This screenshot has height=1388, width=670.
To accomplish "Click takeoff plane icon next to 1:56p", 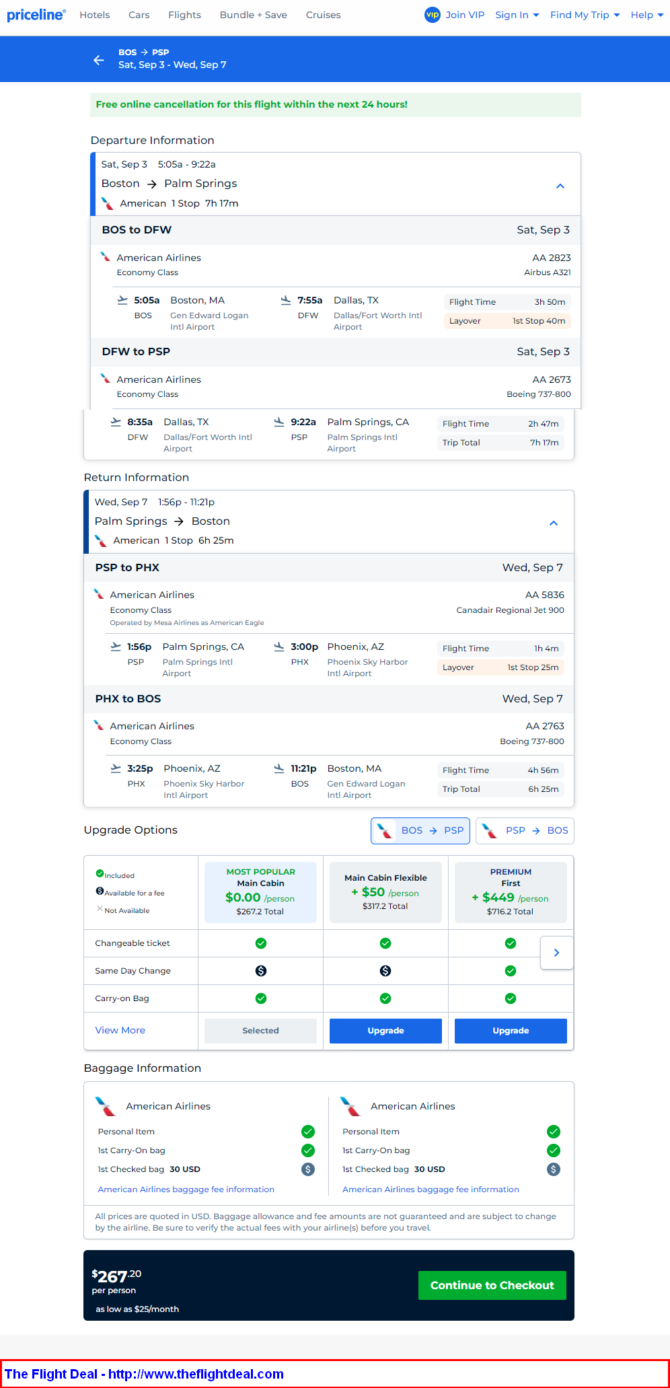I will pyautogui.click(x=116, y=646).
